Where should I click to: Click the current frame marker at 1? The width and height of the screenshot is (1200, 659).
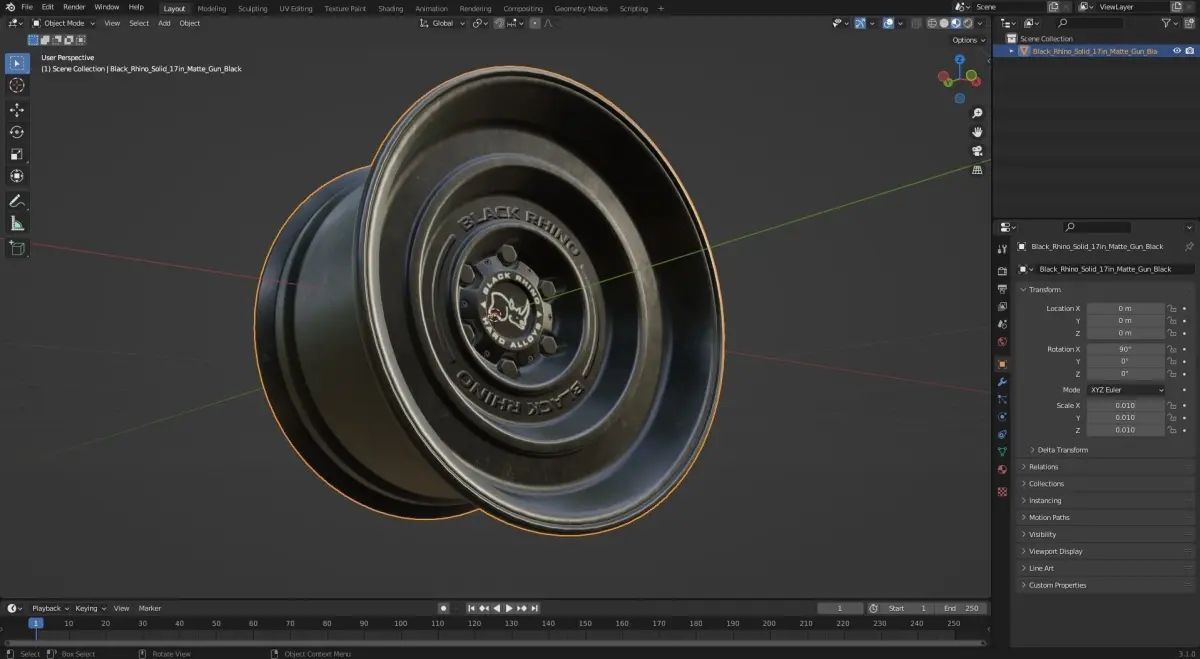36,623
